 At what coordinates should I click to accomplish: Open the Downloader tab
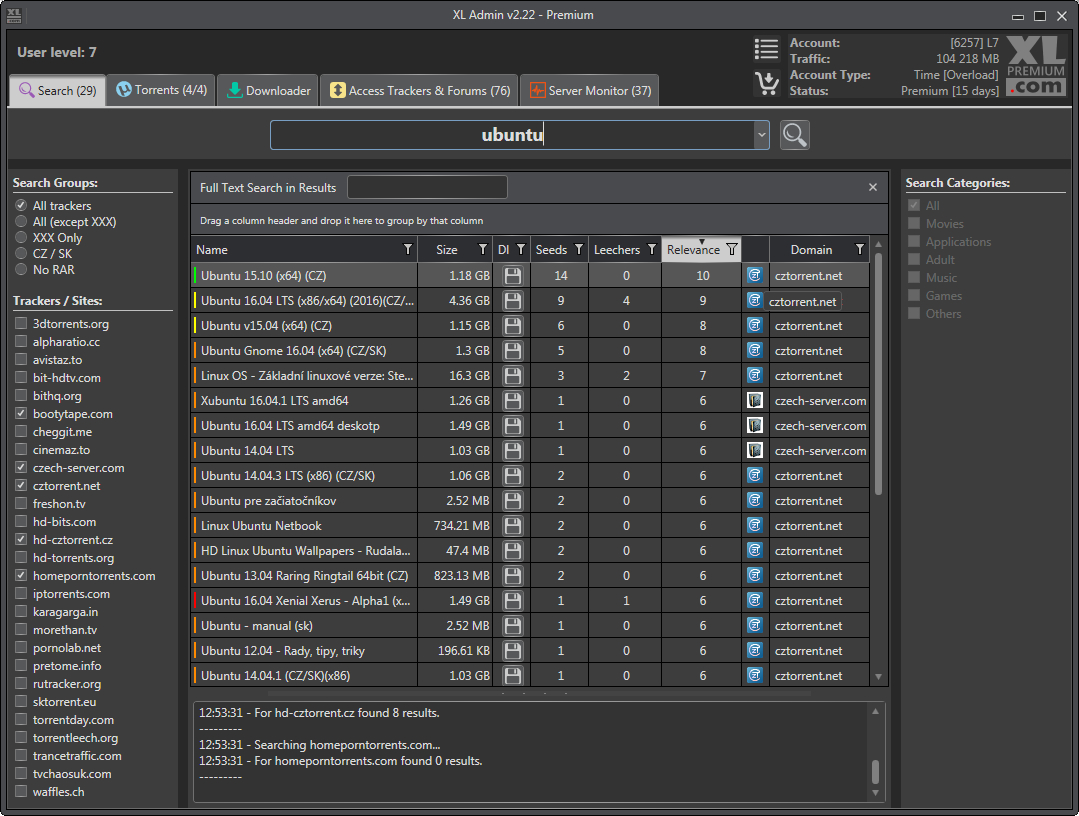[268, 90]
